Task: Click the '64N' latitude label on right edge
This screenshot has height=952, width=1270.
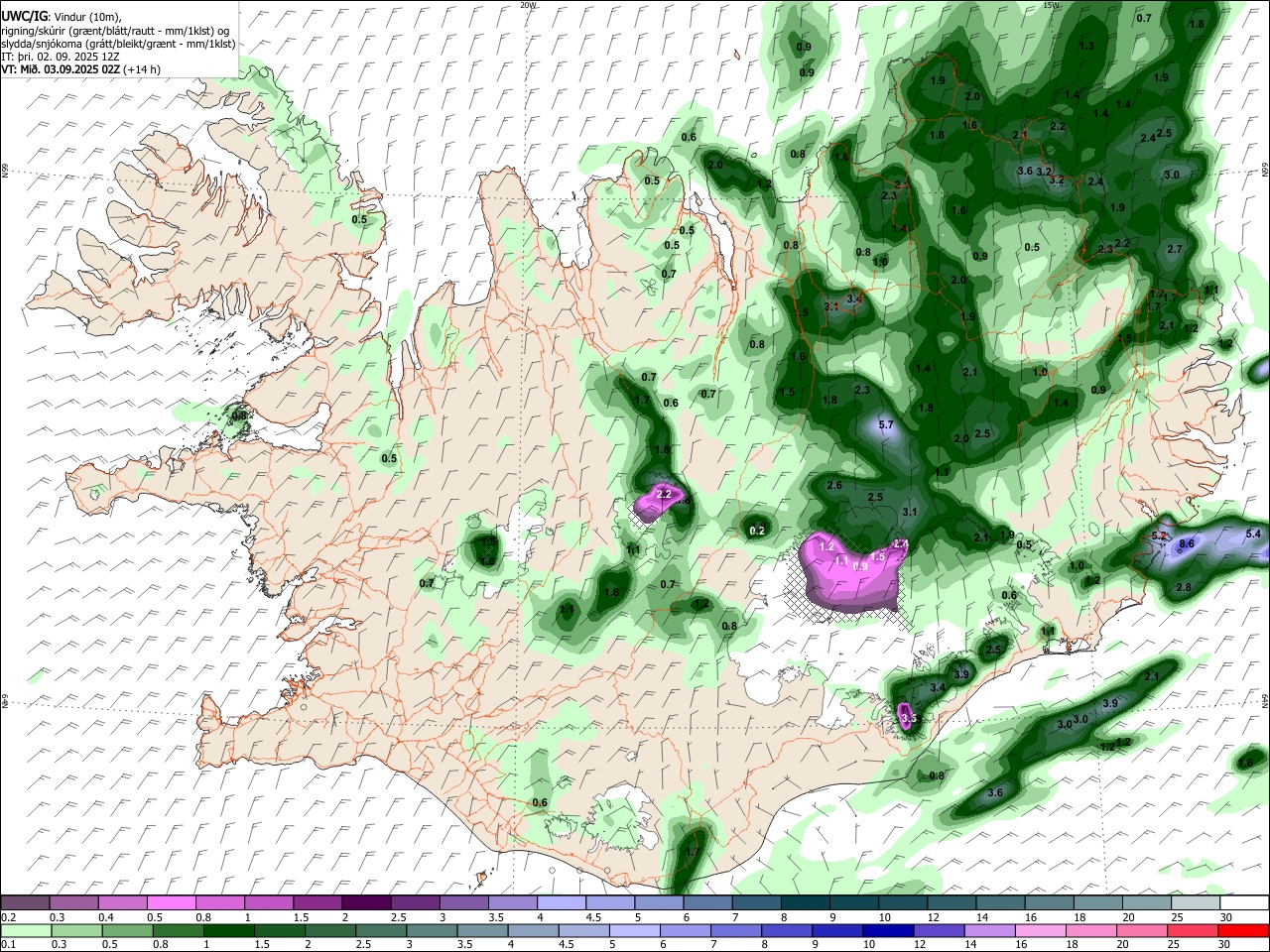Action: point(1265,702)
